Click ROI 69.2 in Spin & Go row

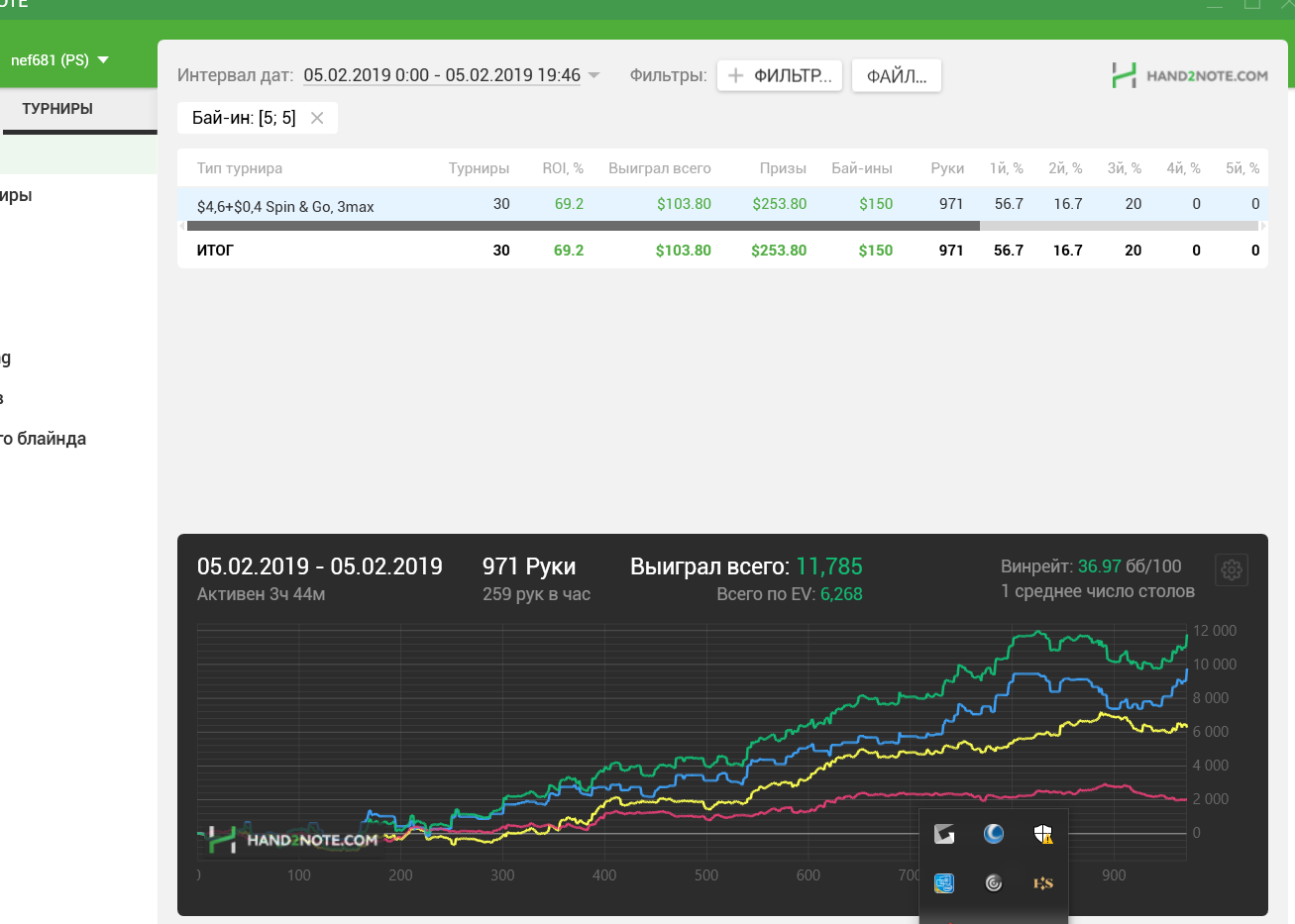[x=569, y=204]
